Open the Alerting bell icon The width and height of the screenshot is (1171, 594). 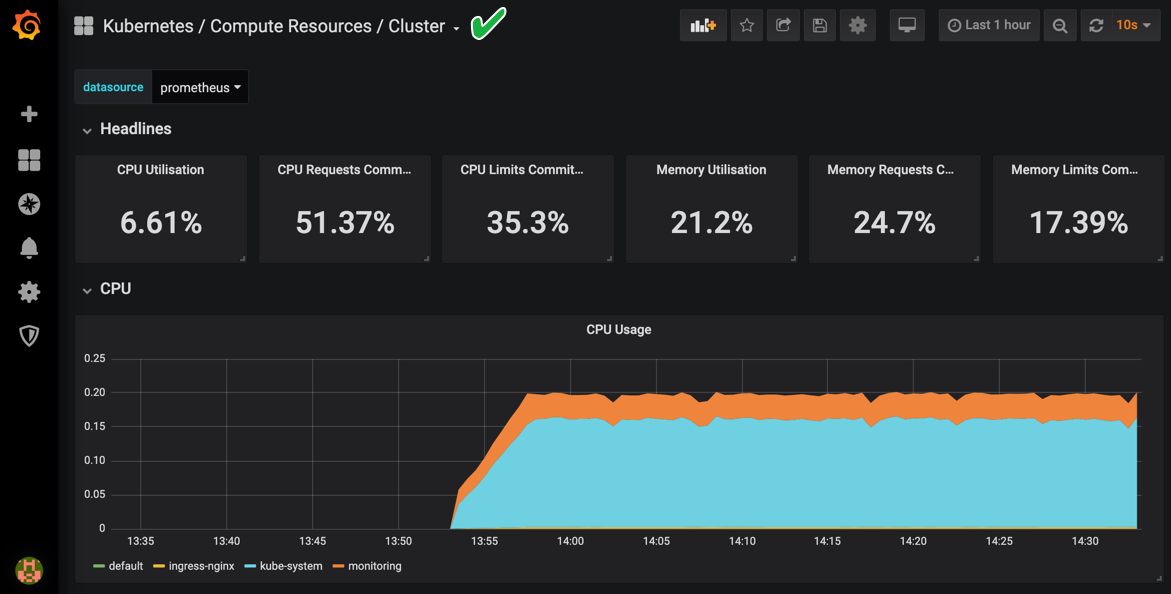(x=29, y=247)
